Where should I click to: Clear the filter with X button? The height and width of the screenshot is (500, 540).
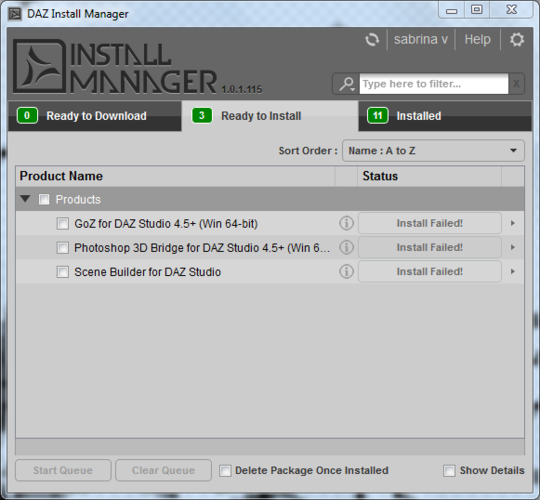coord(516,84)
